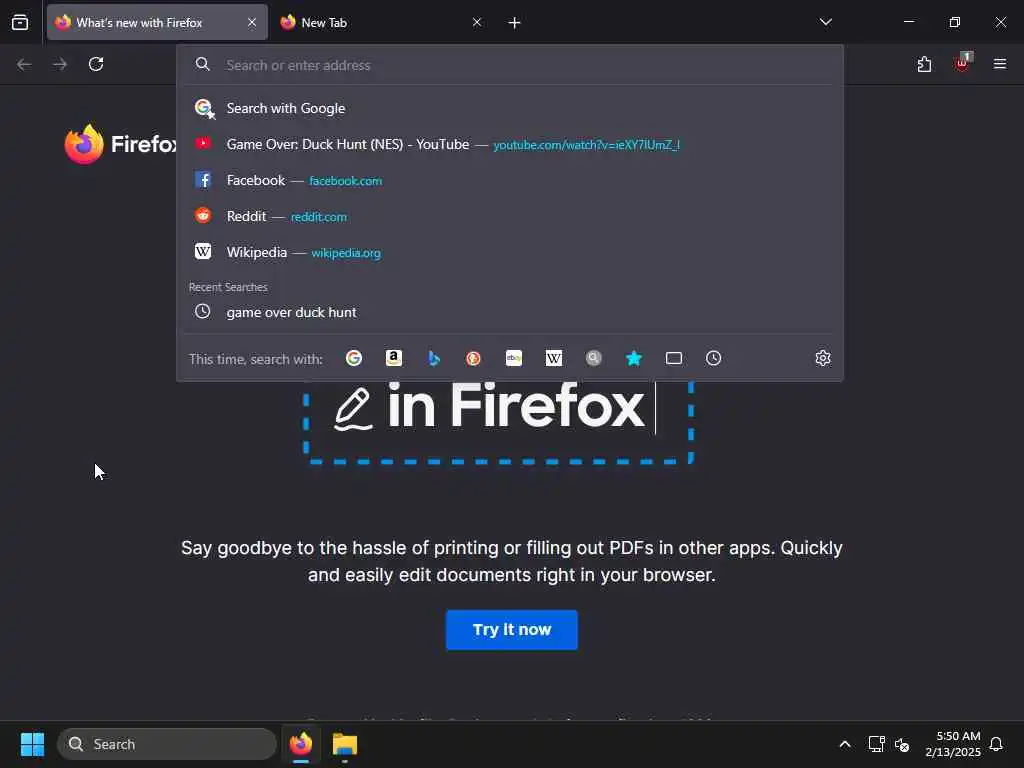1024x768 pixels.
Task: Open muted volume tray icon
Action: pos(902,744)
